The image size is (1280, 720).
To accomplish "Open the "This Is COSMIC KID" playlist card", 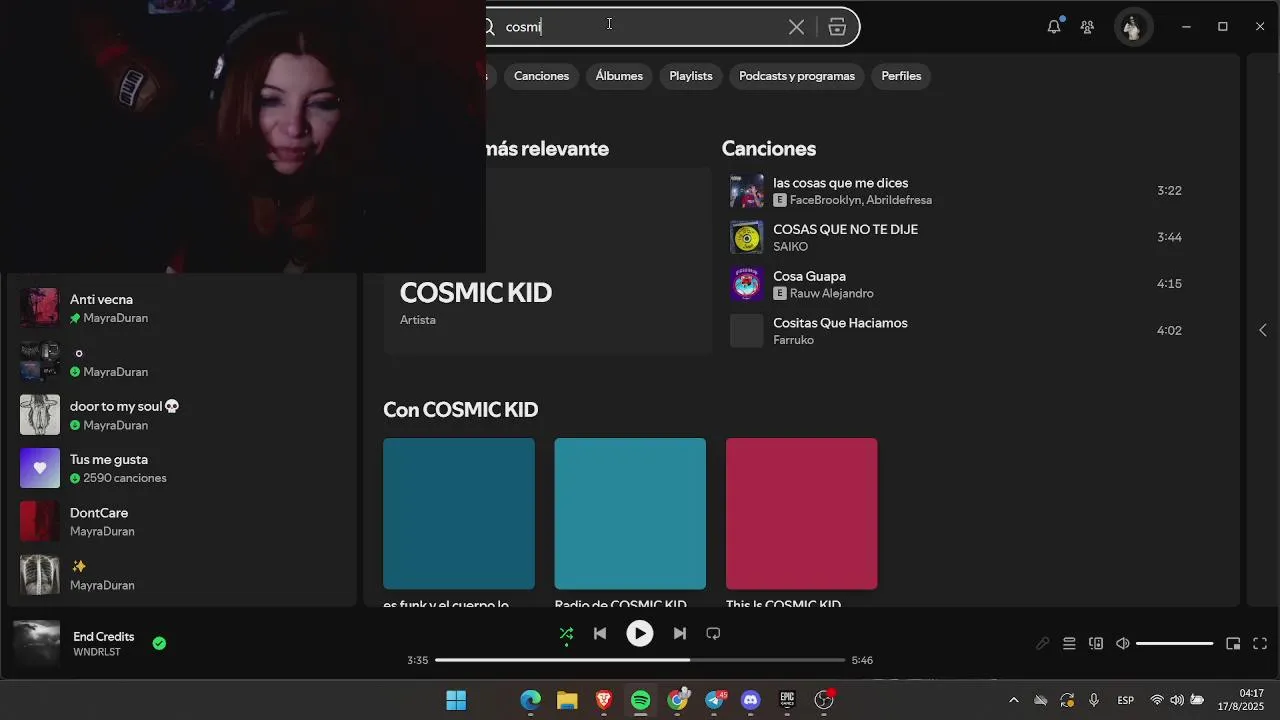I will (x=801, y=522).
